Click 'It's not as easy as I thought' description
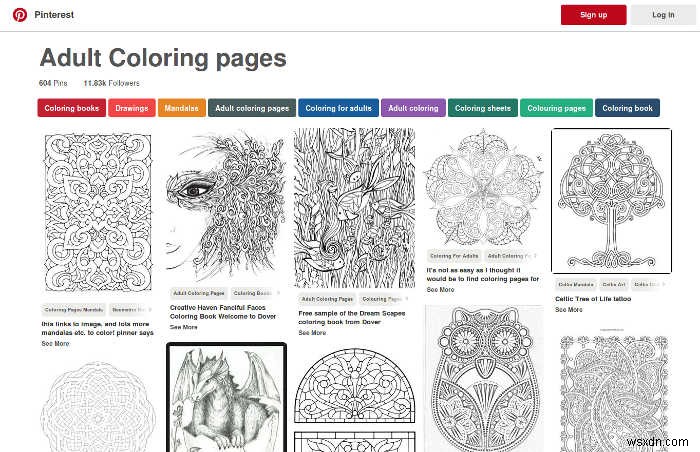700x452 pixels. [x=483, y=275]
